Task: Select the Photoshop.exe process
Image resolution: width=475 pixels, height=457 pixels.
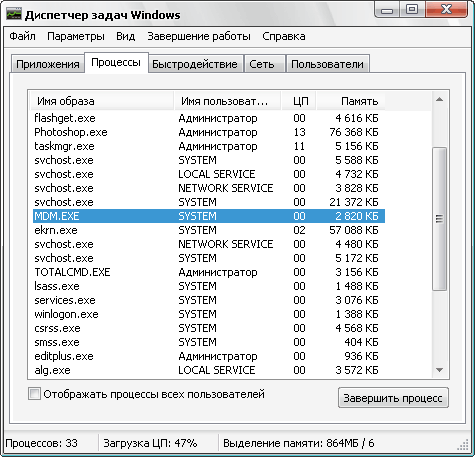Action: coord(209,132)
